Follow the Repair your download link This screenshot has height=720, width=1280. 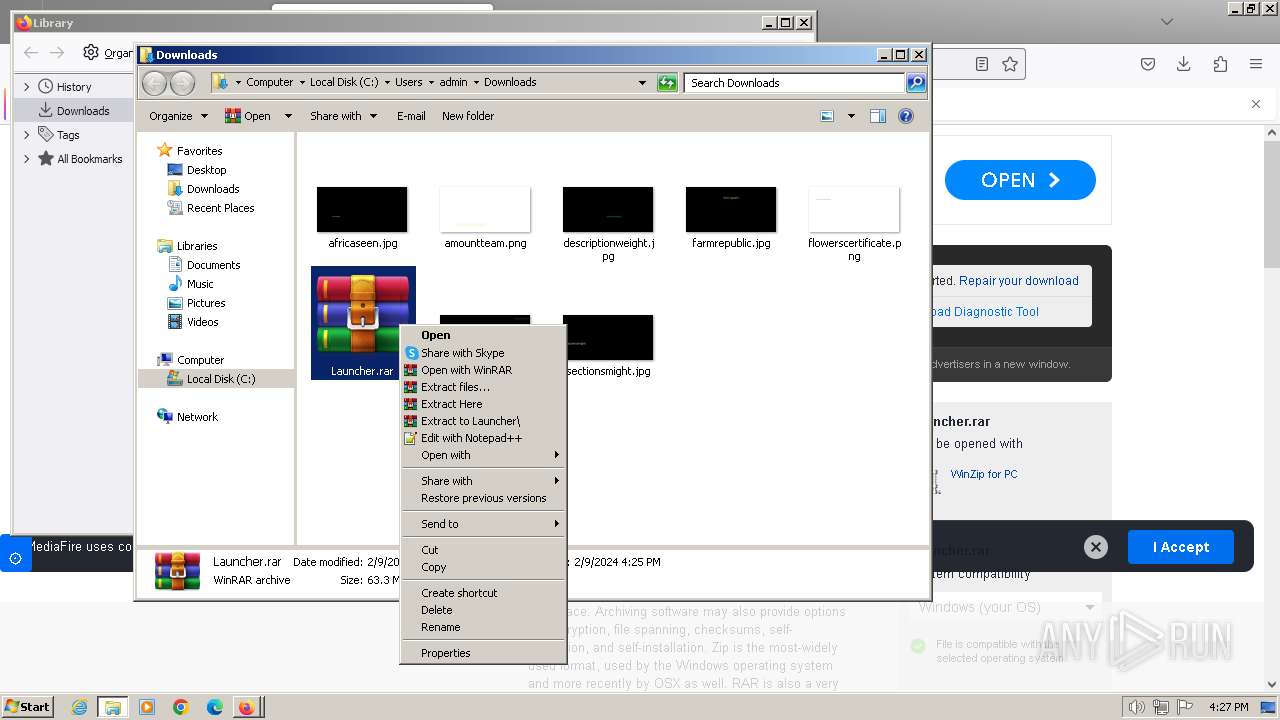1018,281
